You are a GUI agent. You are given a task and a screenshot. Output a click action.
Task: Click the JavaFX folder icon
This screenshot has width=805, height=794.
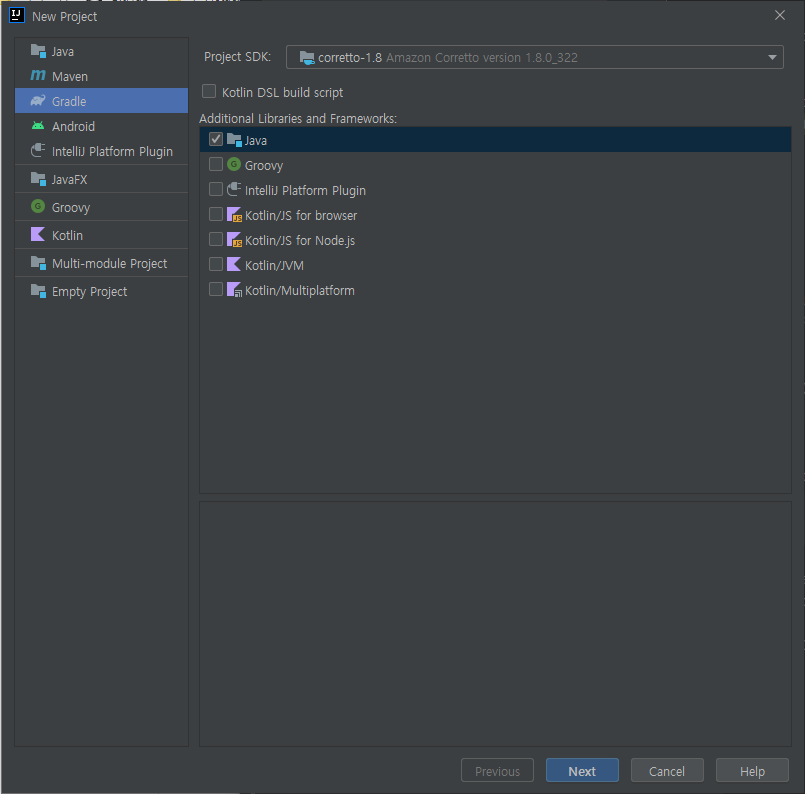[x=38, y=179]
